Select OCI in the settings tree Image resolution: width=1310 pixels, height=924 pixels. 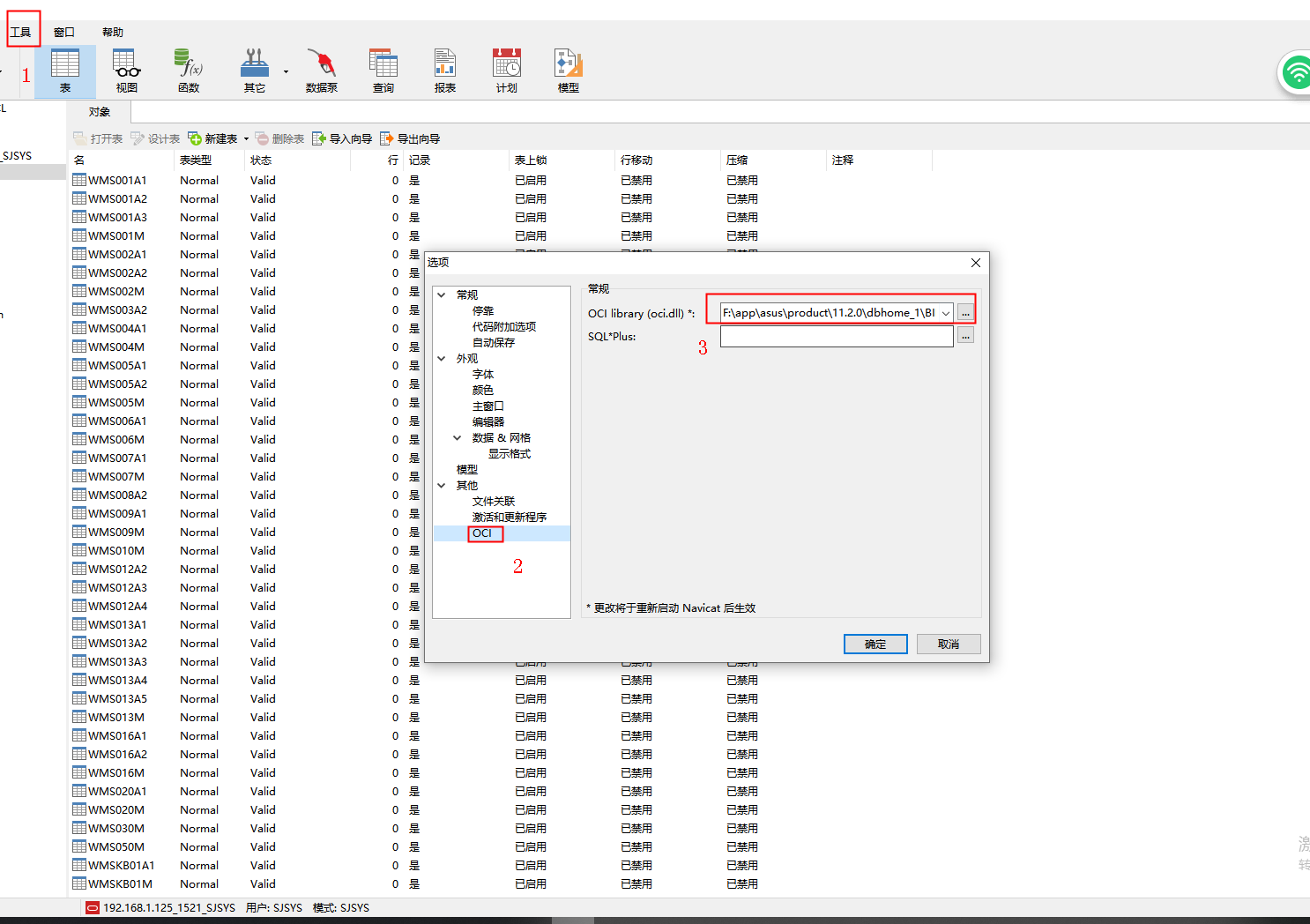483,533
